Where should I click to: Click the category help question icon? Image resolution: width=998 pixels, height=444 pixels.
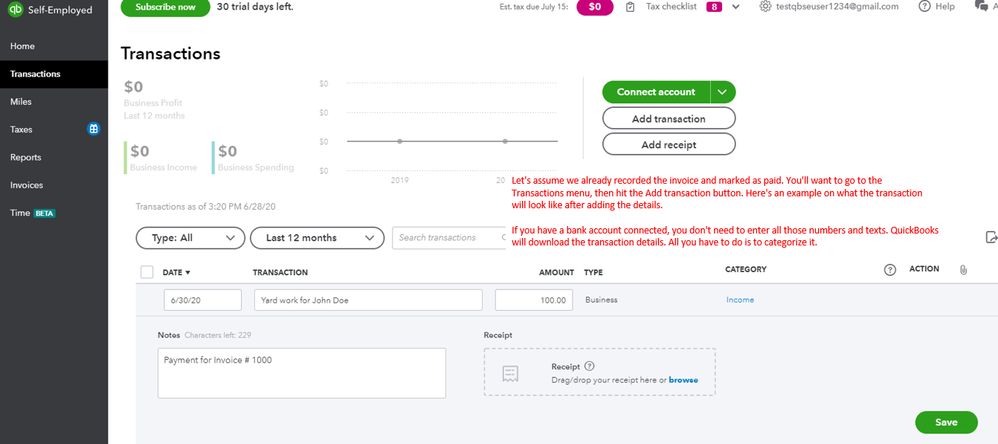click(x=890, y=271)
